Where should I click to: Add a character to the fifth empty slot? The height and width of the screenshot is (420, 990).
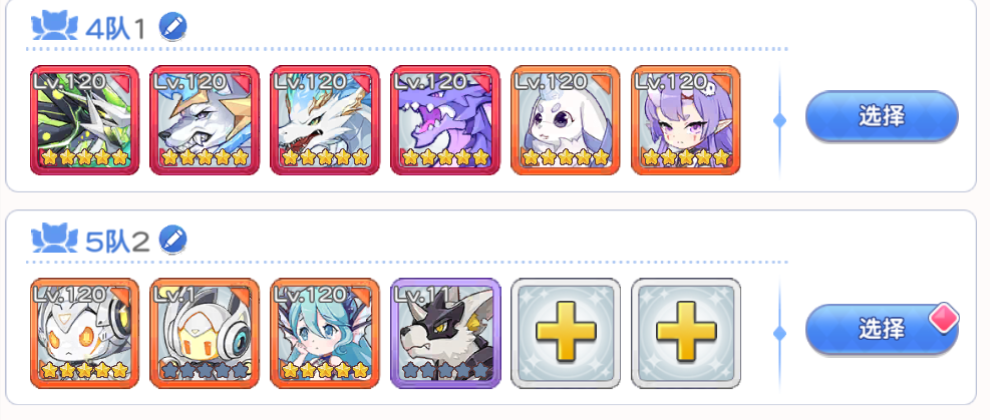coord(565,333)
